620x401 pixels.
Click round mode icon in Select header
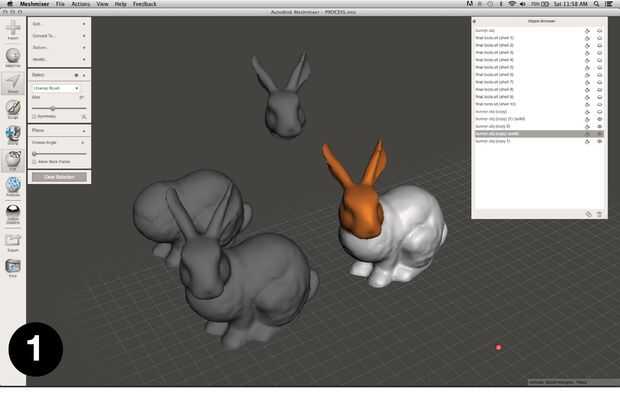pyautogui.click(x=76, y=75)
